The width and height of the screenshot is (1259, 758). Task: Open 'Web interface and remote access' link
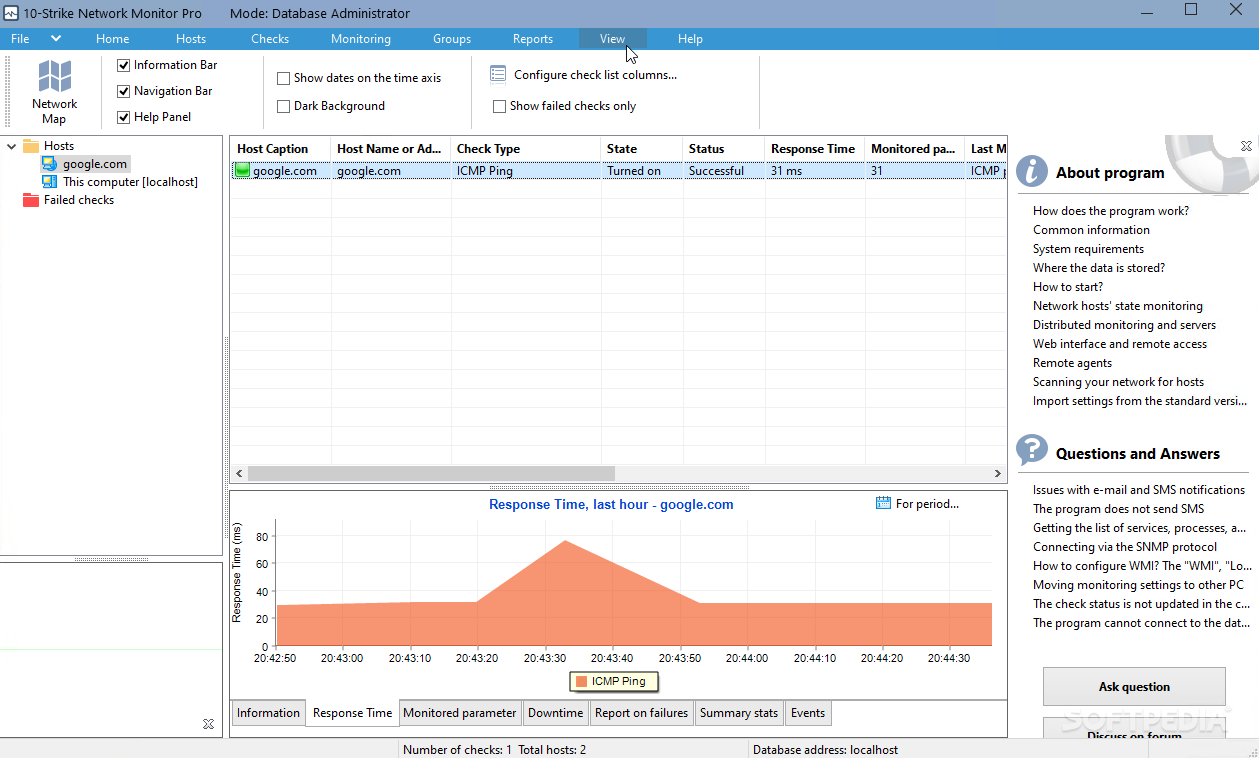[1120, 344]
